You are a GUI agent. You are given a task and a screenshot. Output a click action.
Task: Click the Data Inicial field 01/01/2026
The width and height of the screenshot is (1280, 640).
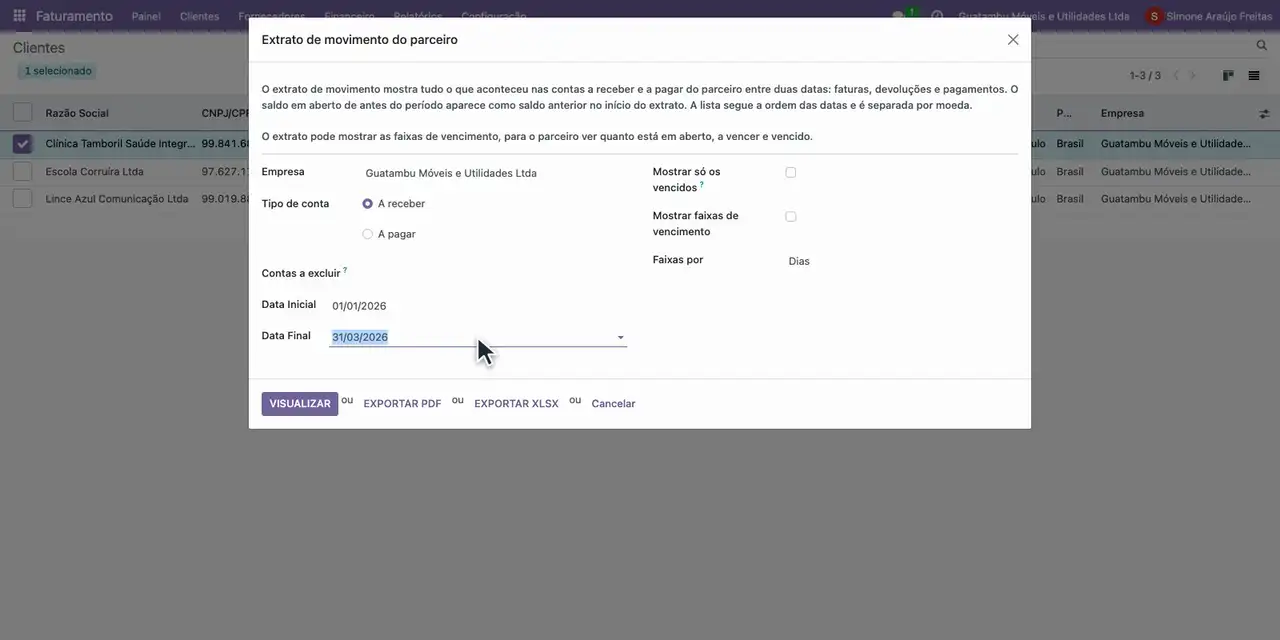[x=478, y=306]
